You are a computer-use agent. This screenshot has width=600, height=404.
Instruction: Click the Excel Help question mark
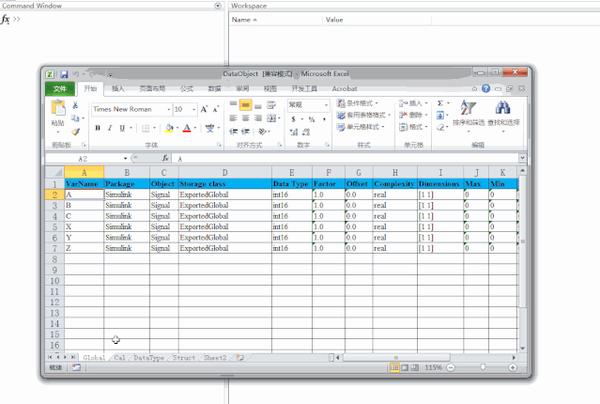click(486, 89)
